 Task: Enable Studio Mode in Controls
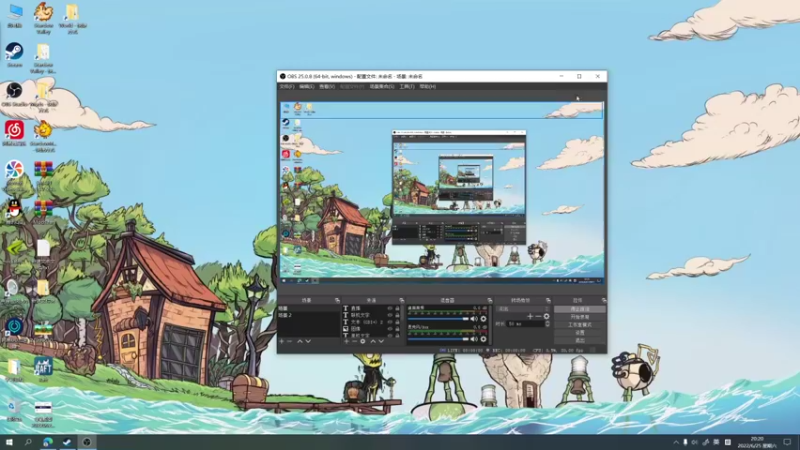[x=580, y=324]
